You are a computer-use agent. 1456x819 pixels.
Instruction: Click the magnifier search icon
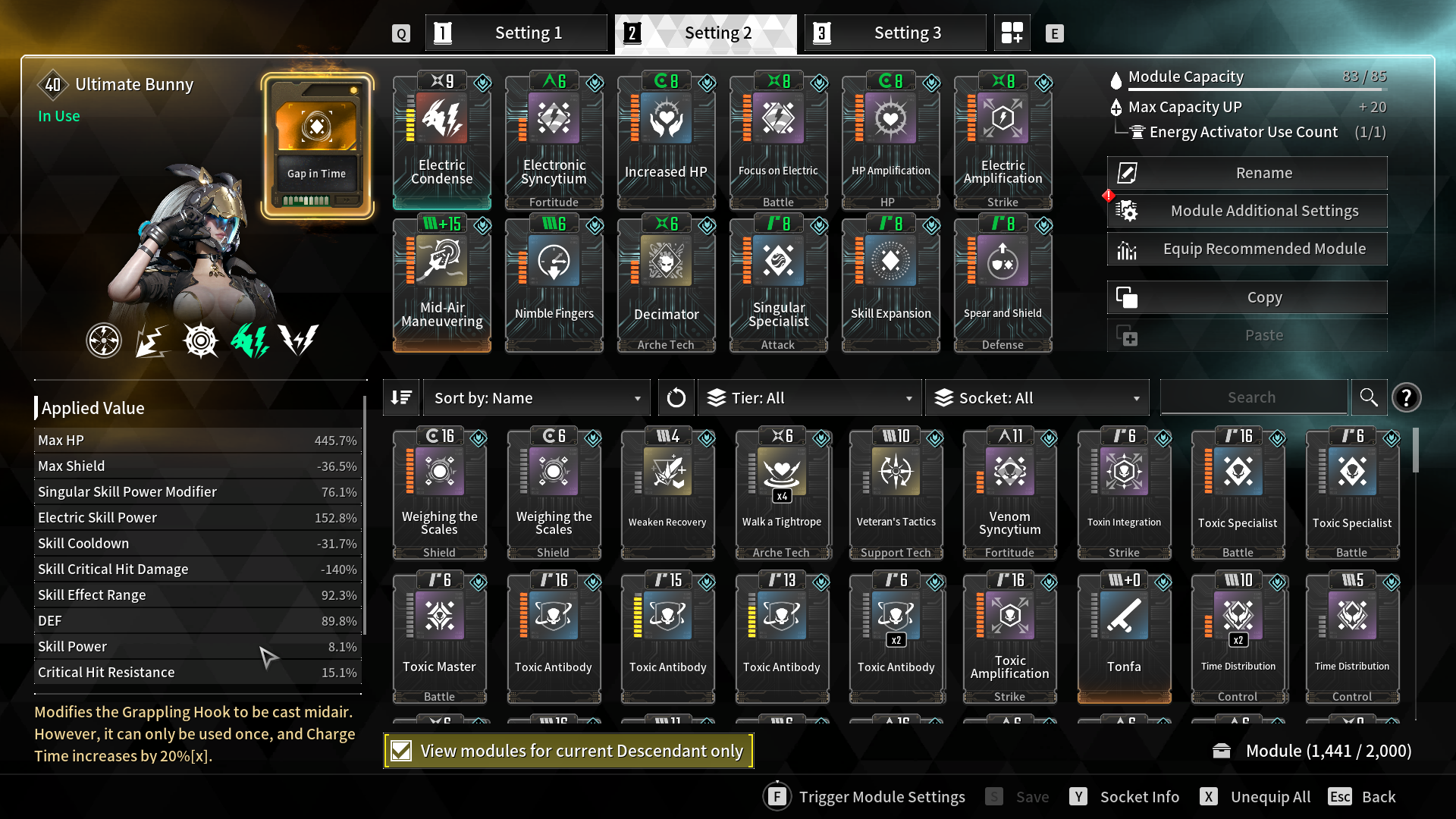click(x=1369, y=397)
